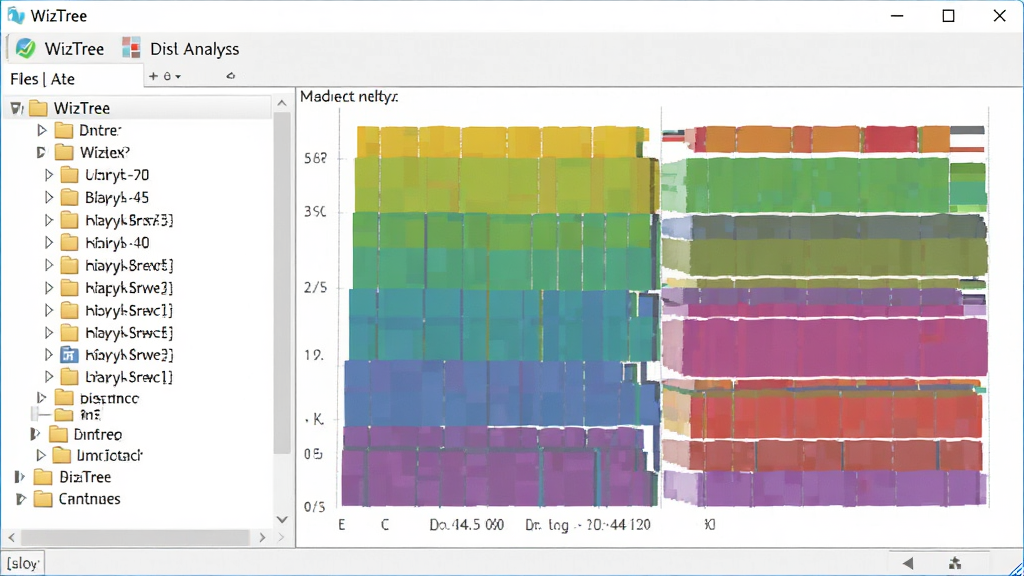
Task: Click the Do.44.5 090 axis label
Action: [x=466, y=524]
